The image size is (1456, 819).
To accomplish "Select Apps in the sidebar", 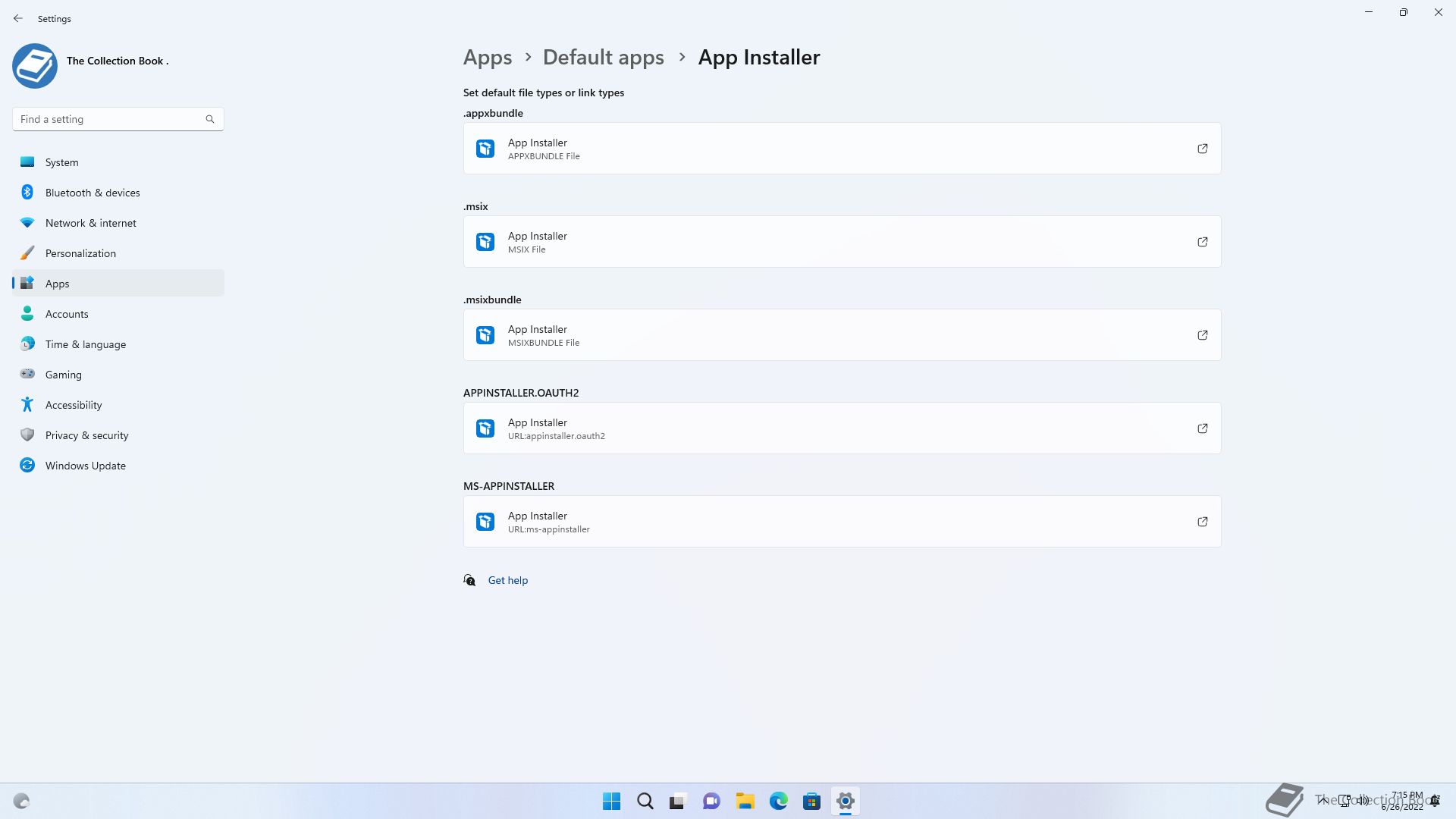I will coord(118,284).
